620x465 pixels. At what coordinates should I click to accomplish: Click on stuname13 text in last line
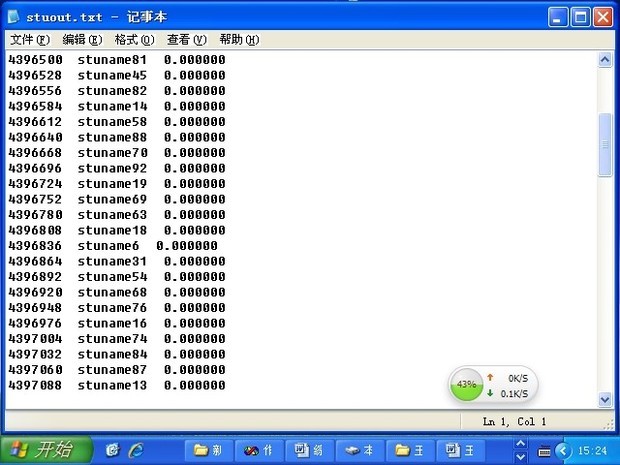point(112,385)
